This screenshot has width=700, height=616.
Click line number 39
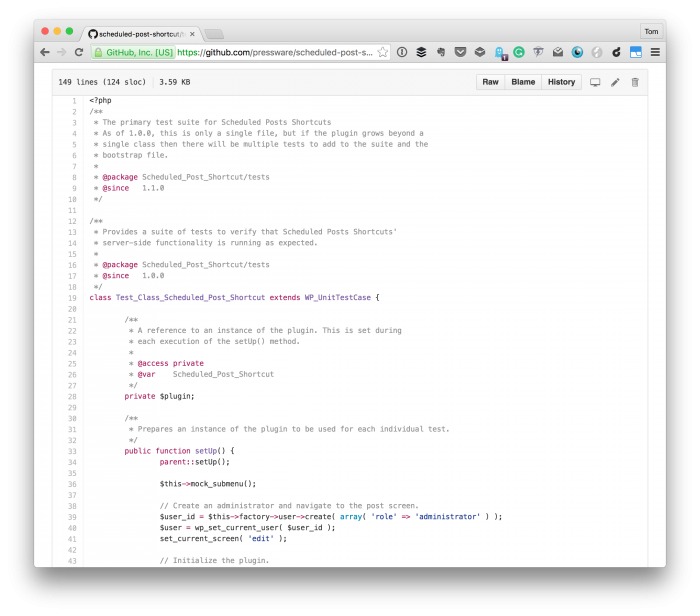click(72, 517)
